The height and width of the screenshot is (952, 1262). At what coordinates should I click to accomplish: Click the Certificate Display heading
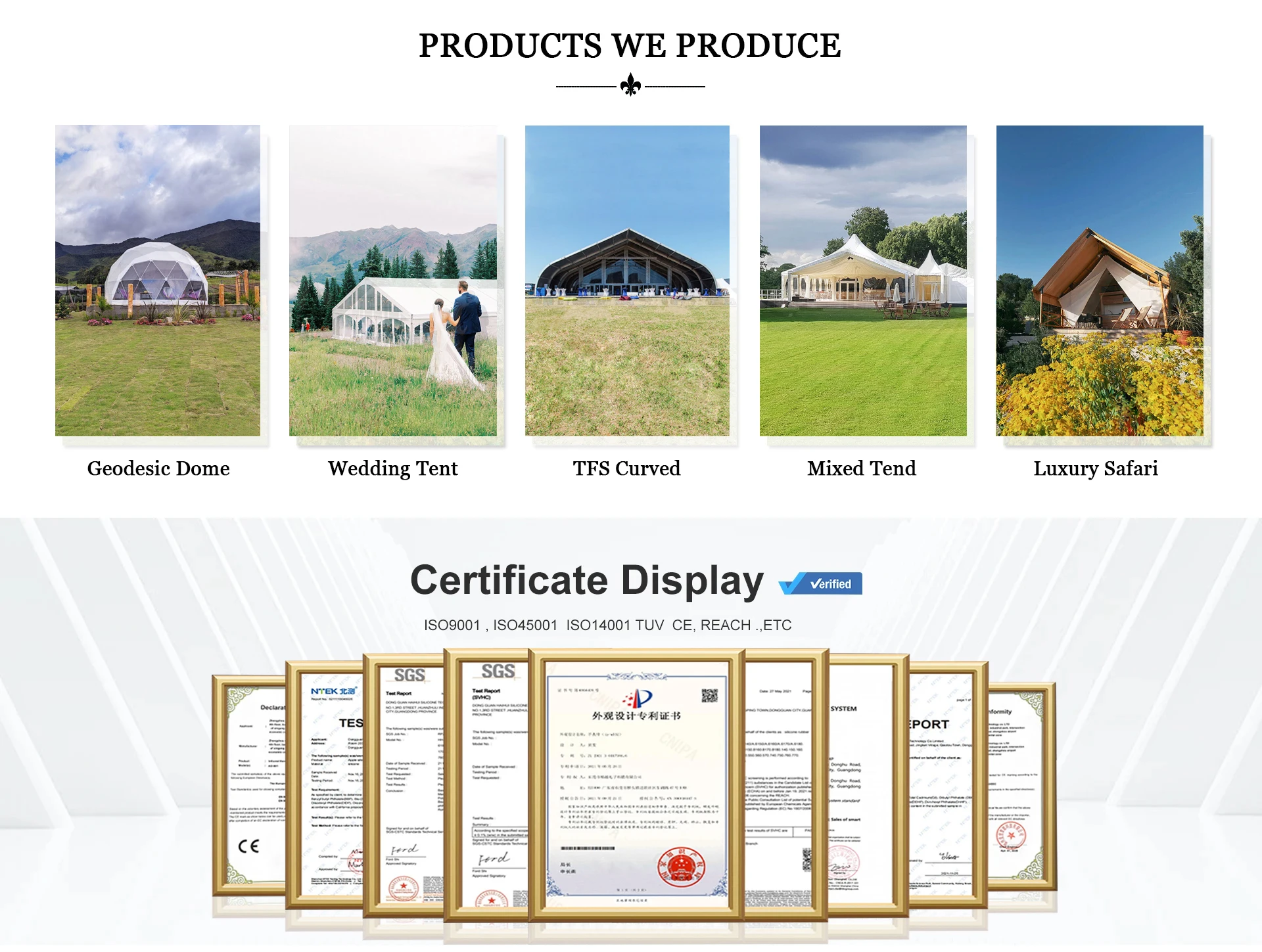pyautogui.click(x=586, y=581)
